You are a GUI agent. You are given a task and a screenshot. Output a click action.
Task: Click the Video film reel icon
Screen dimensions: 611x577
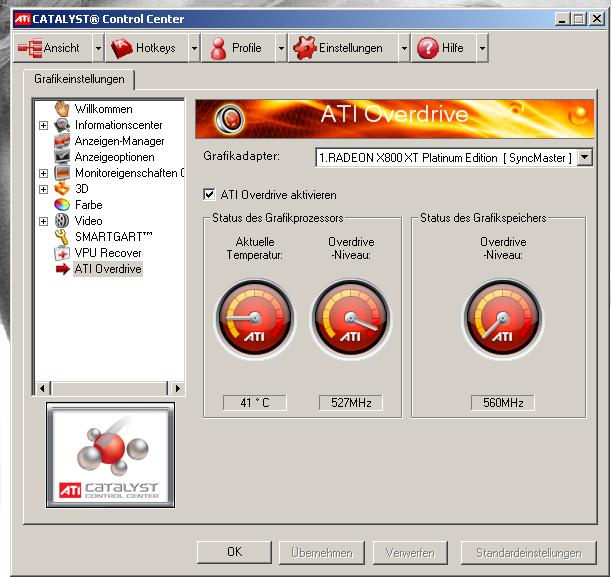click(62, 221)
